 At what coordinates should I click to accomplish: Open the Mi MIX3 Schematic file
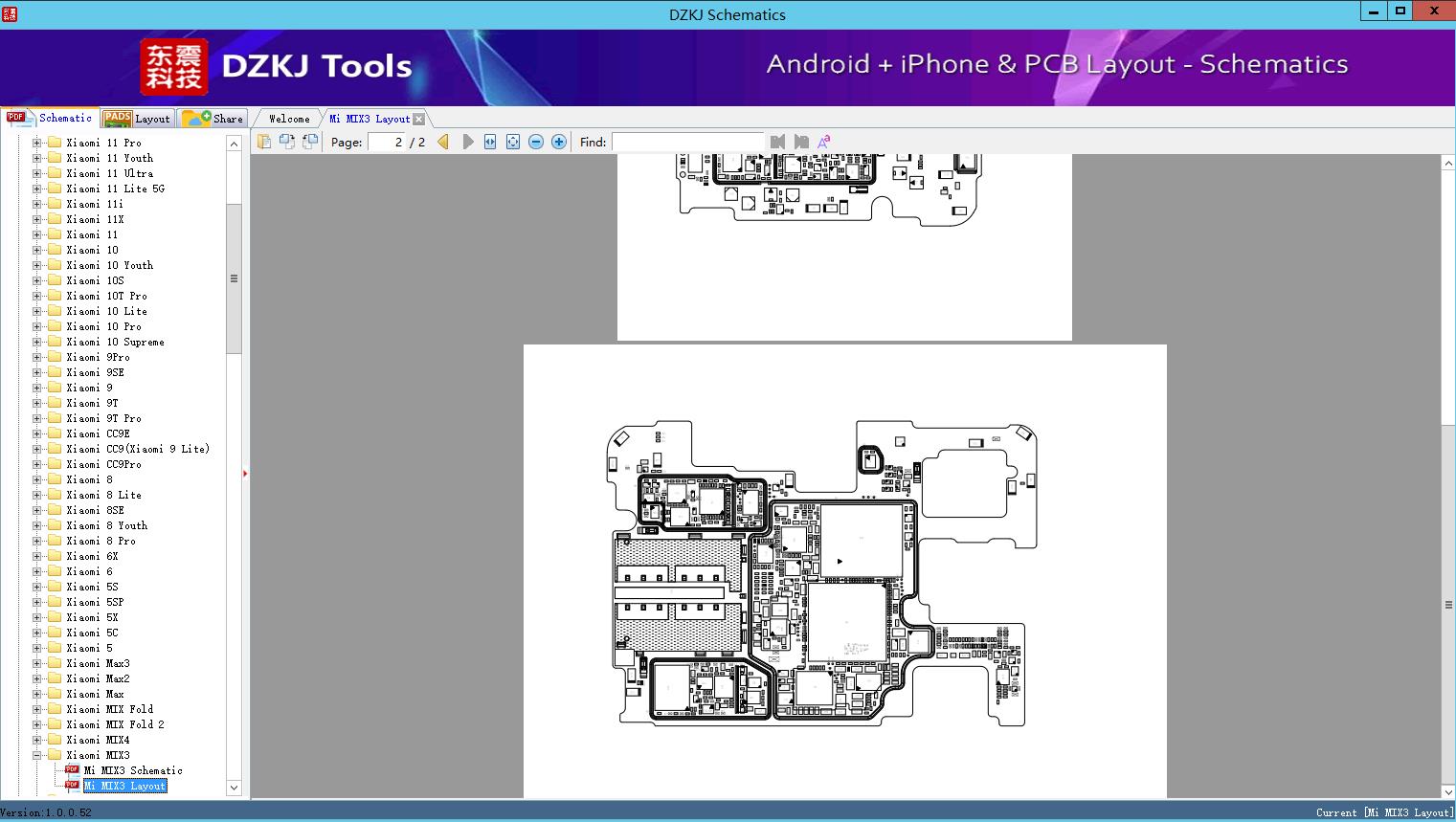[x=133, y=770]
